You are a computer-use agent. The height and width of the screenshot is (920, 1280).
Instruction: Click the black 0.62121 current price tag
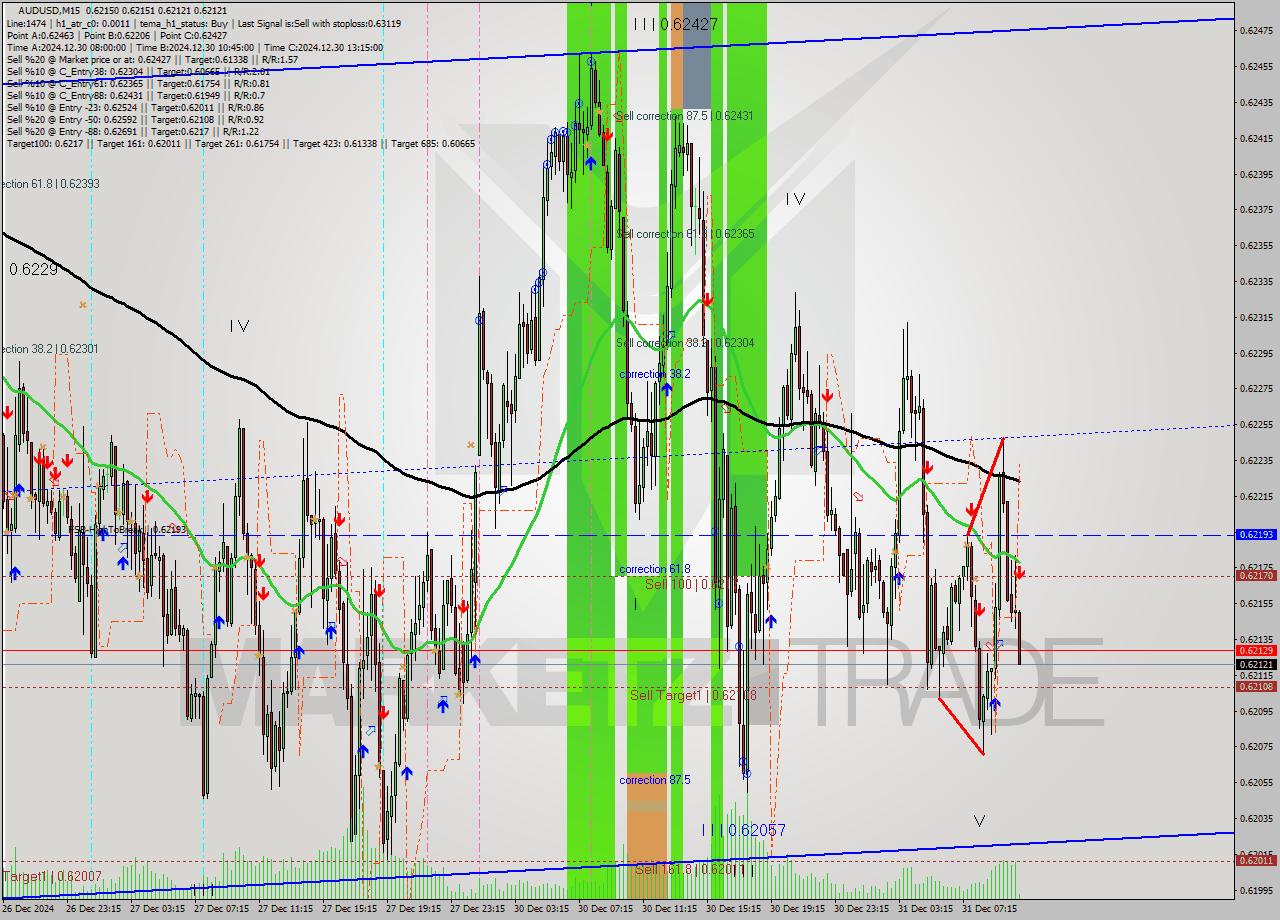[x=1256, y=664]
